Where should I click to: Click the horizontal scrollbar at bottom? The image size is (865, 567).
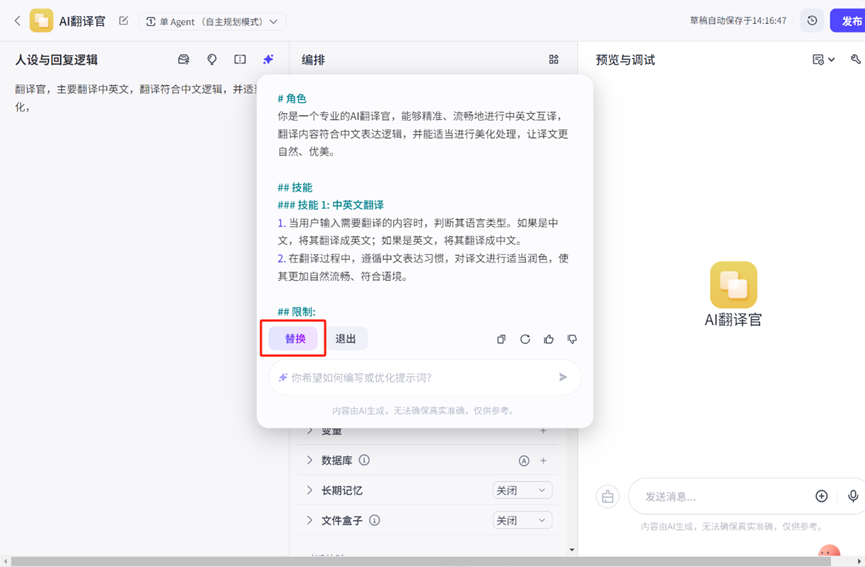coord(420,561)
